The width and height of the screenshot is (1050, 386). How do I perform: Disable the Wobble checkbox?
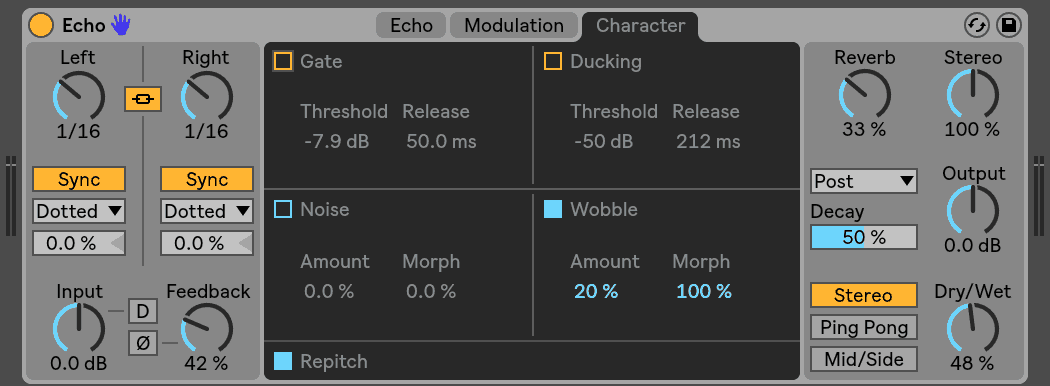552,210
